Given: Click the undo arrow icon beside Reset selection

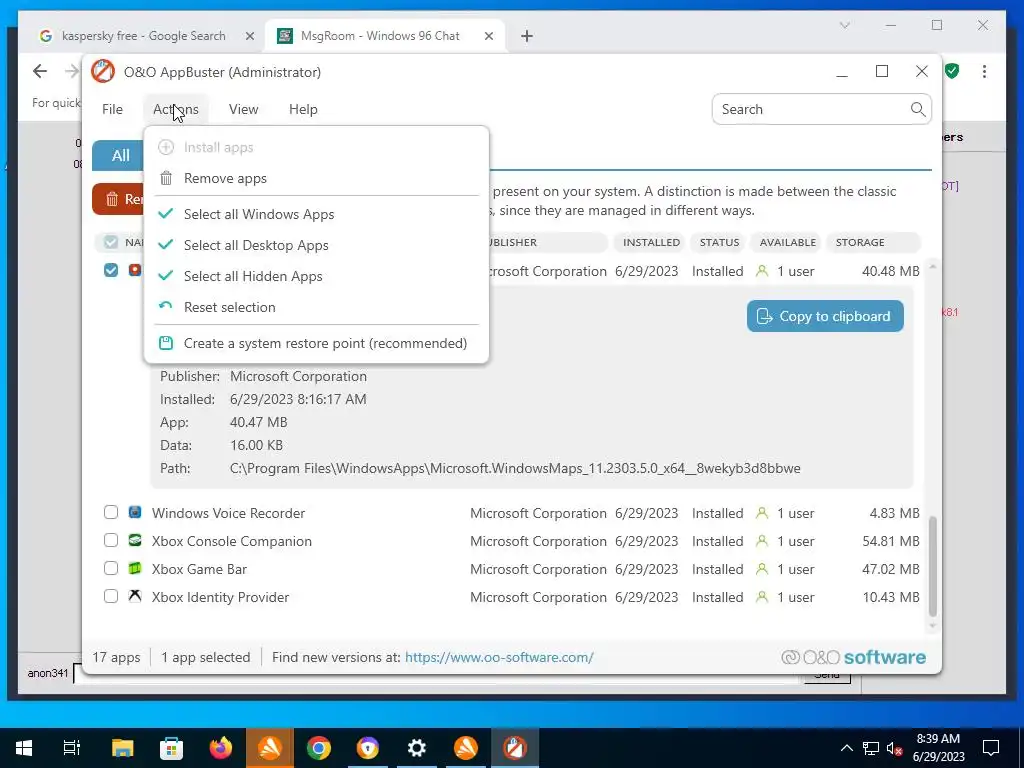Looking at the screenshot, I should pos(166,306).
